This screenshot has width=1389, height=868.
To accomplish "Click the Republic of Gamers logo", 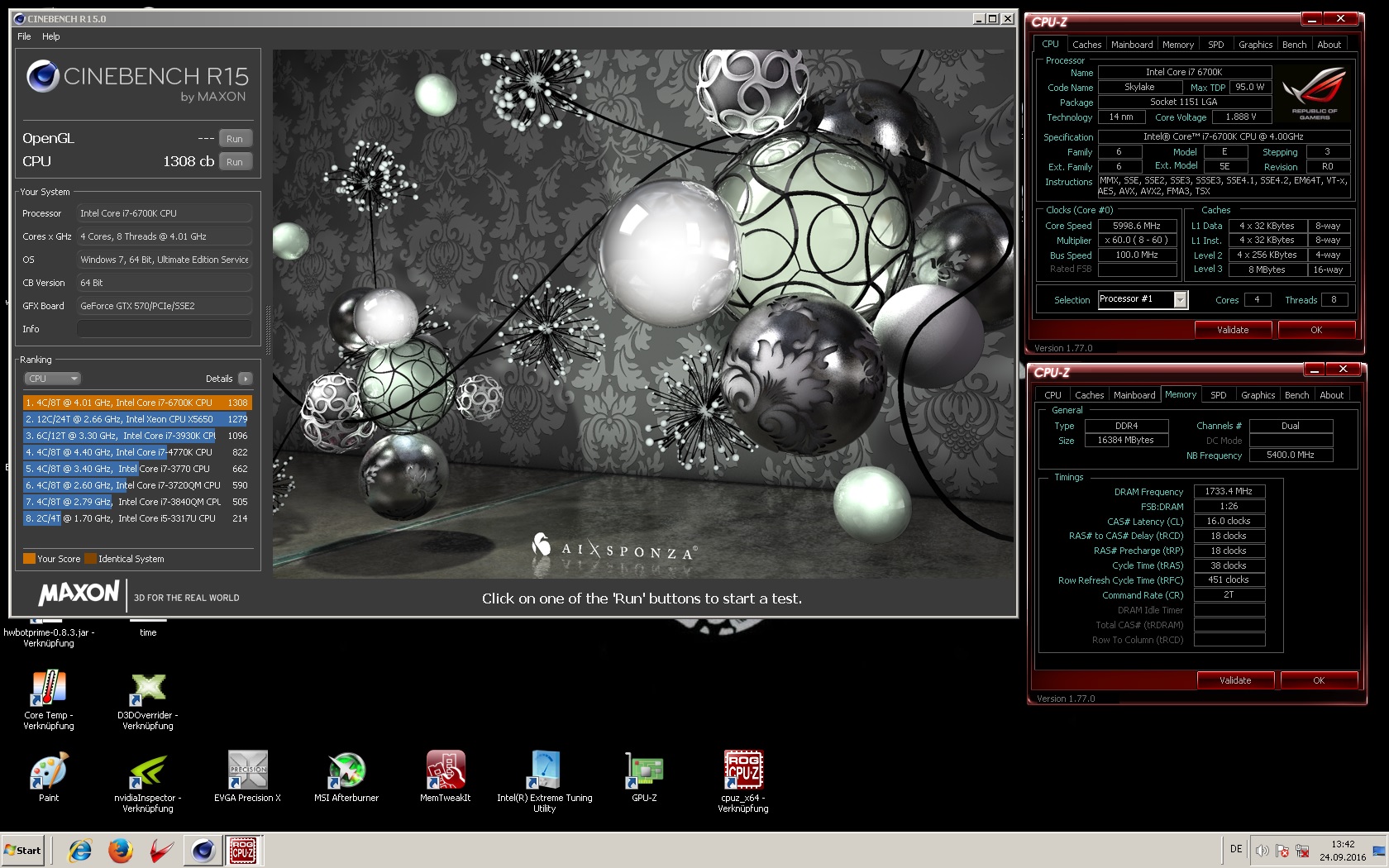I will 1314,93.
